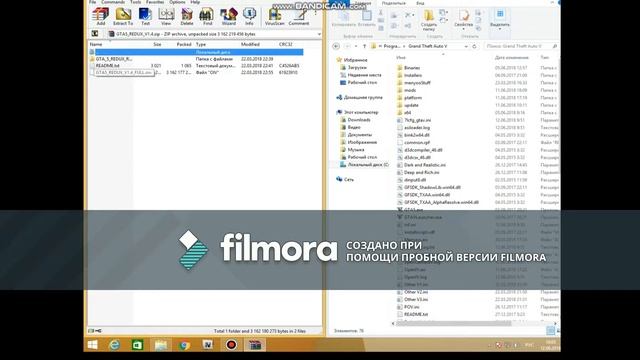This screenshot has width=640, height=360.
Task: Open the Wizard tool in WinRAR
Action: (229, 17)
